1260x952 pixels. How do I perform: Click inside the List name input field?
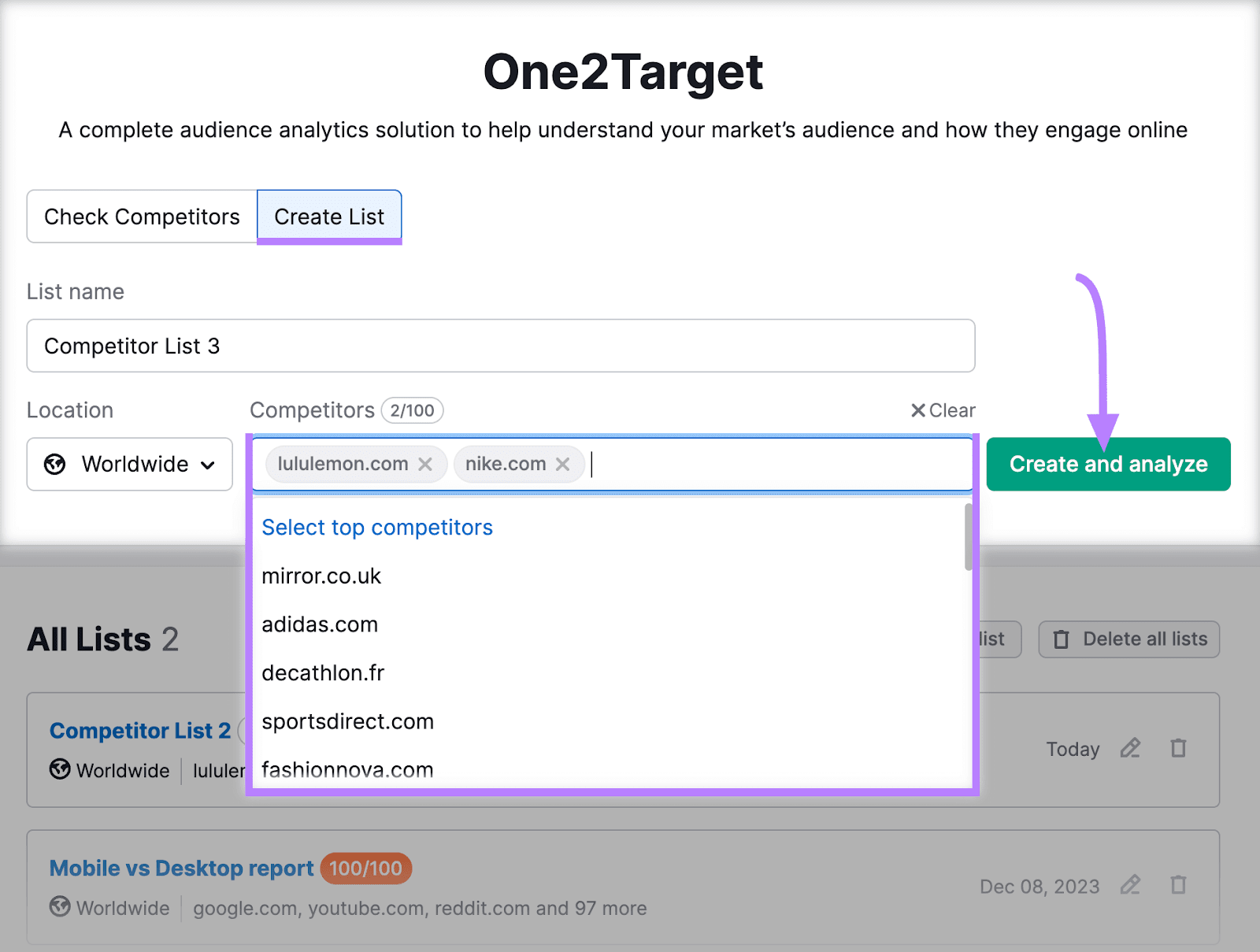pyautogui.click(x=500, y=346)
